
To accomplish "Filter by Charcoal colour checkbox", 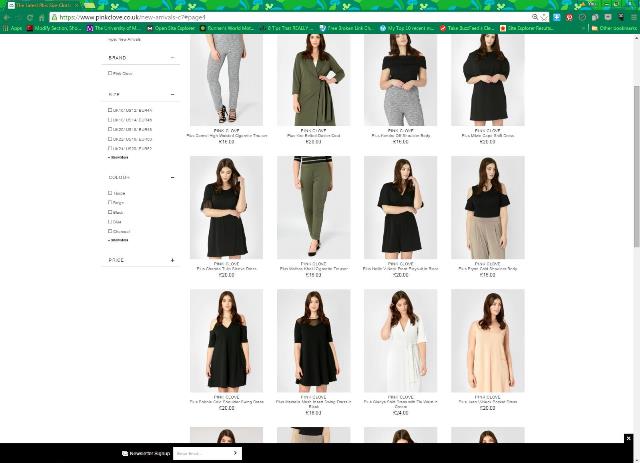I will [x=110, y=231].
